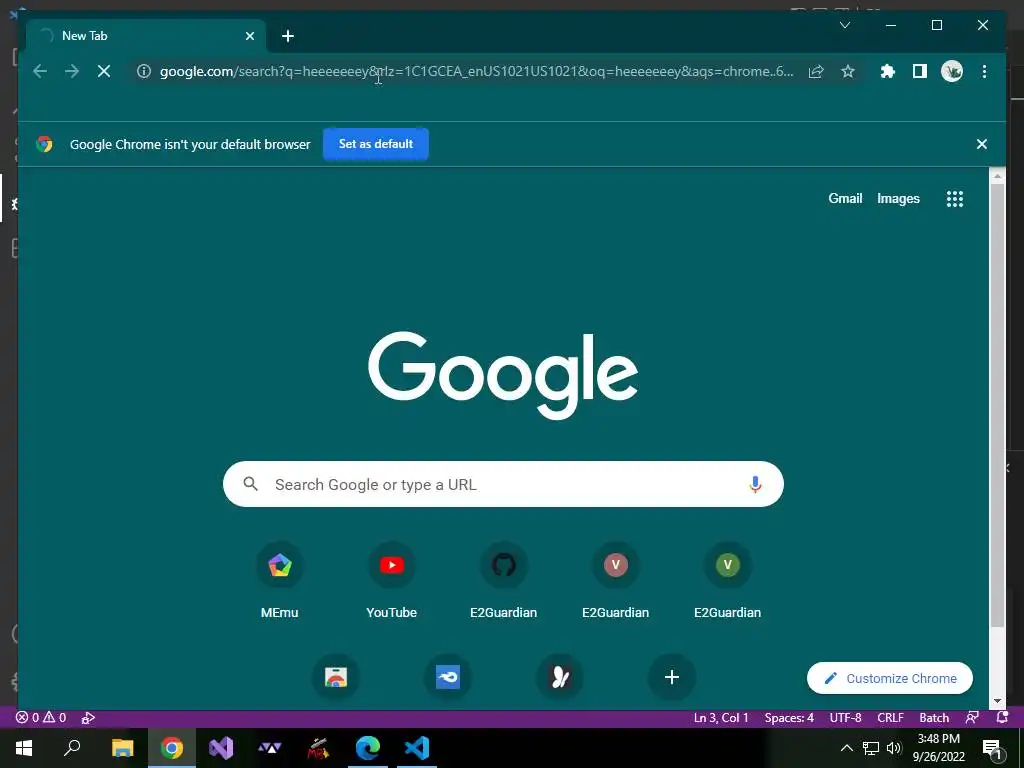Viewport: 1024px width, 768px height.
Task: Open Google Images link
Action: [x=898, y=199]
